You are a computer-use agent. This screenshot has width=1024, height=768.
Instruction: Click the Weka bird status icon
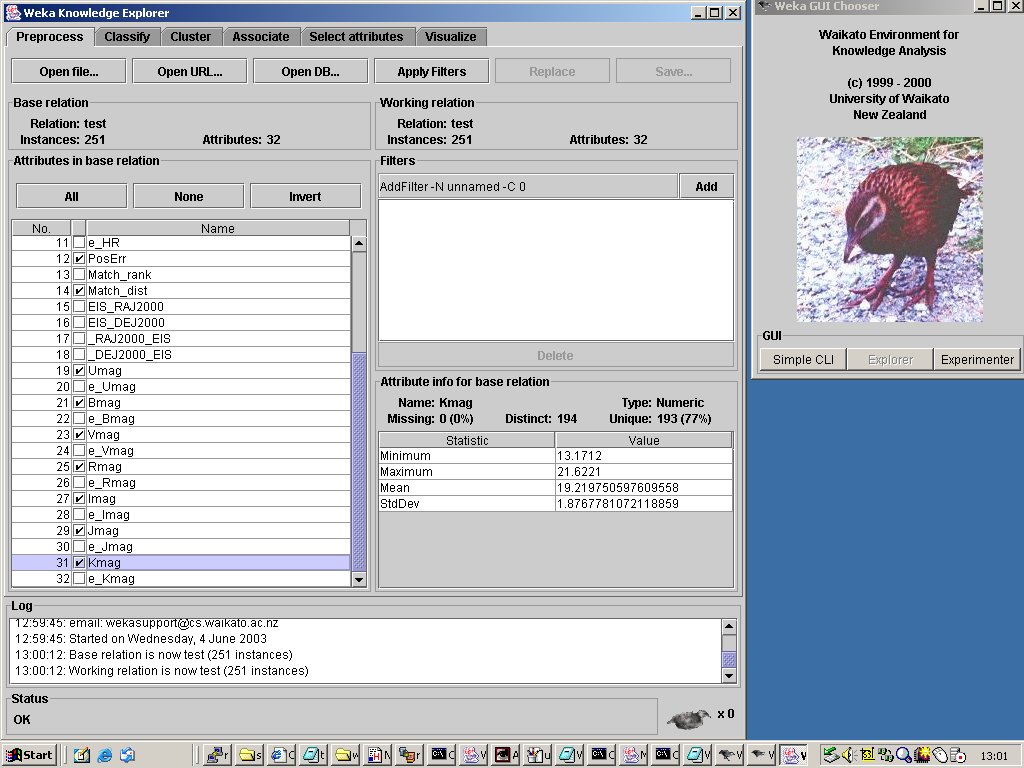click(690, 718)
